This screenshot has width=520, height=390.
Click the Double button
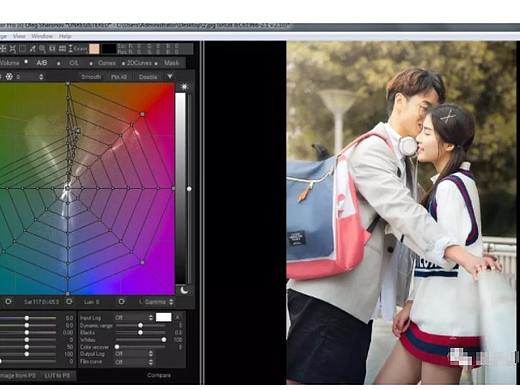coord(148,77)
